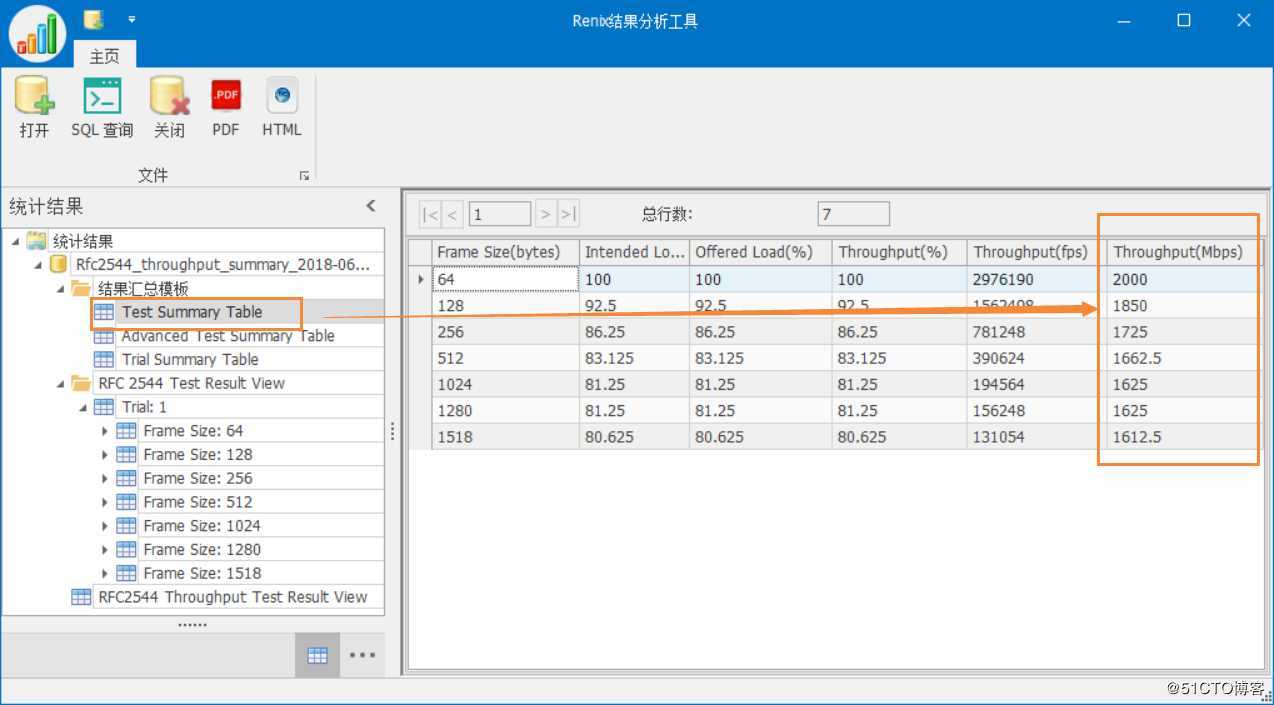Go to first page of results

[x=430, y=214]
